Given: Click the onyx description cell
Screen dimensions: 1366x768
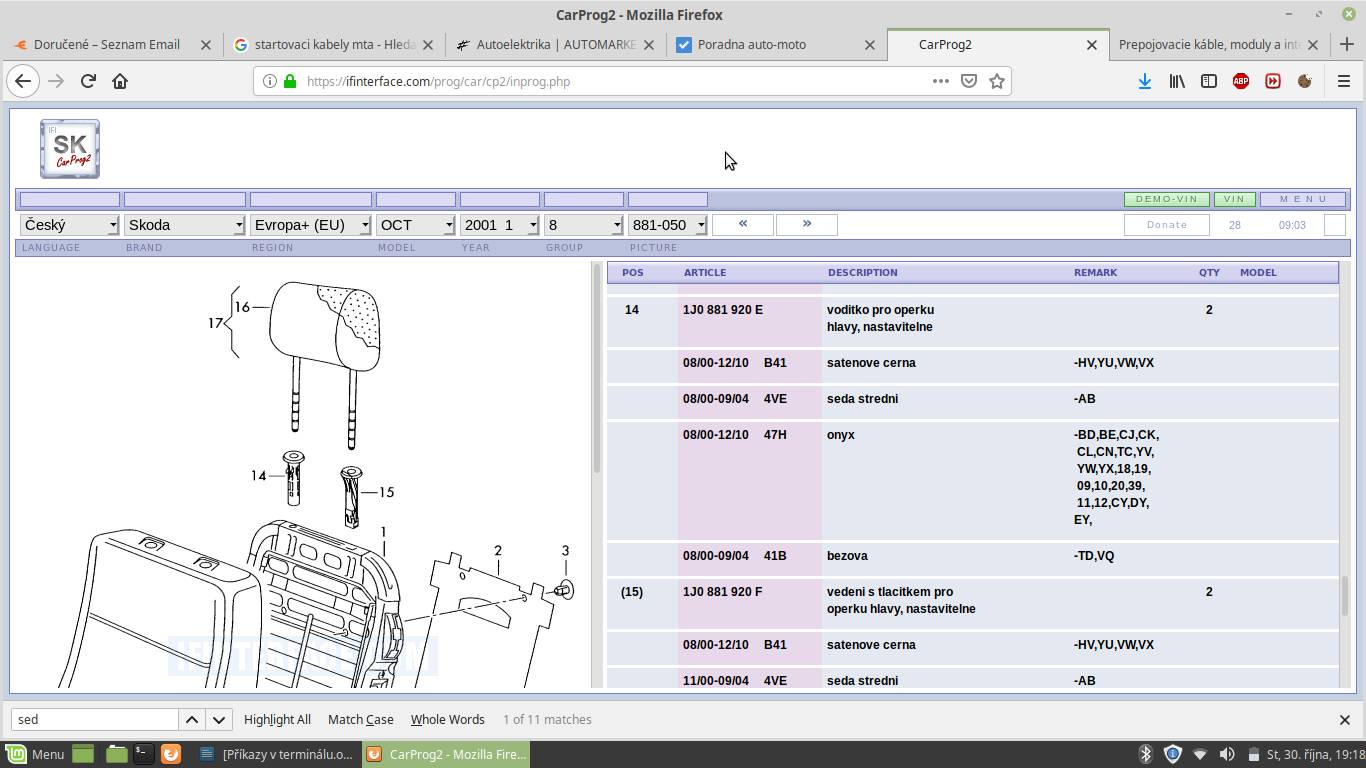Looking at the screenshot, I should click(841, 435).
